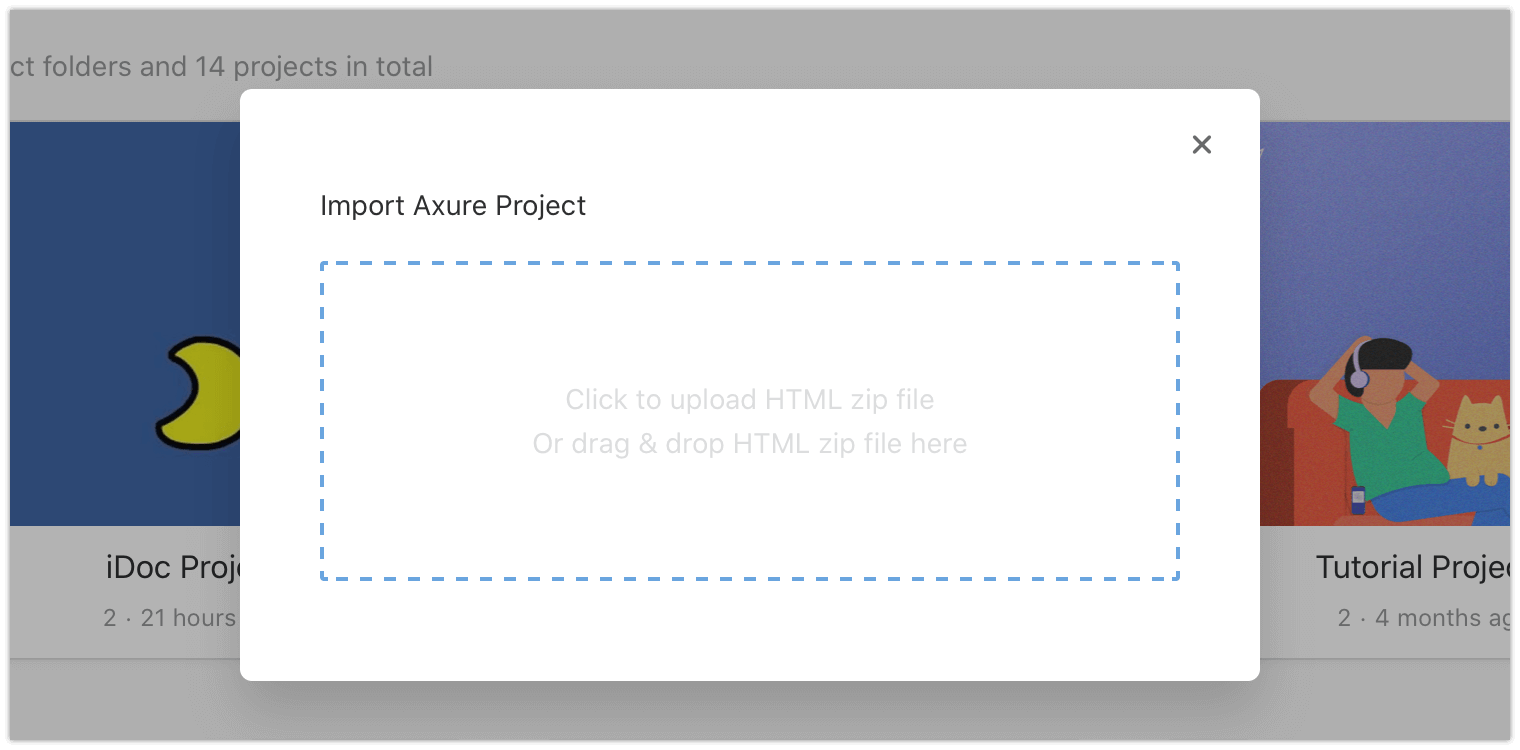The image size is (1520, 750).
Task: Click the "Or drag & drop HTML zip file here" text
Action: point(749,443)
